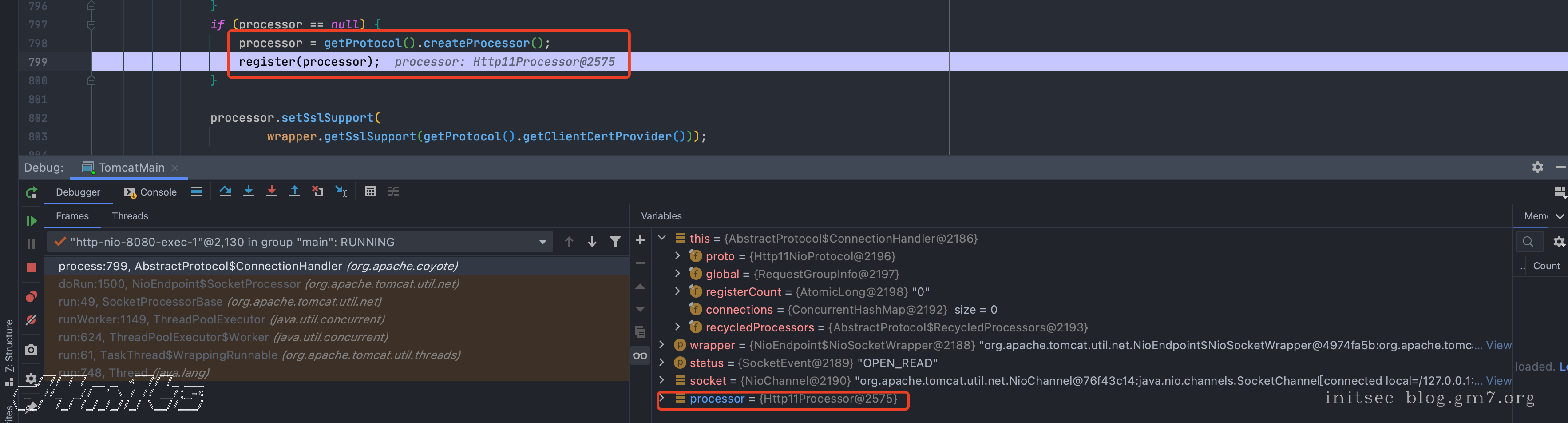The image size is (1568, 423).
Task: Open the Evaluate Expression calculator icon
Action: pos(369,192)
